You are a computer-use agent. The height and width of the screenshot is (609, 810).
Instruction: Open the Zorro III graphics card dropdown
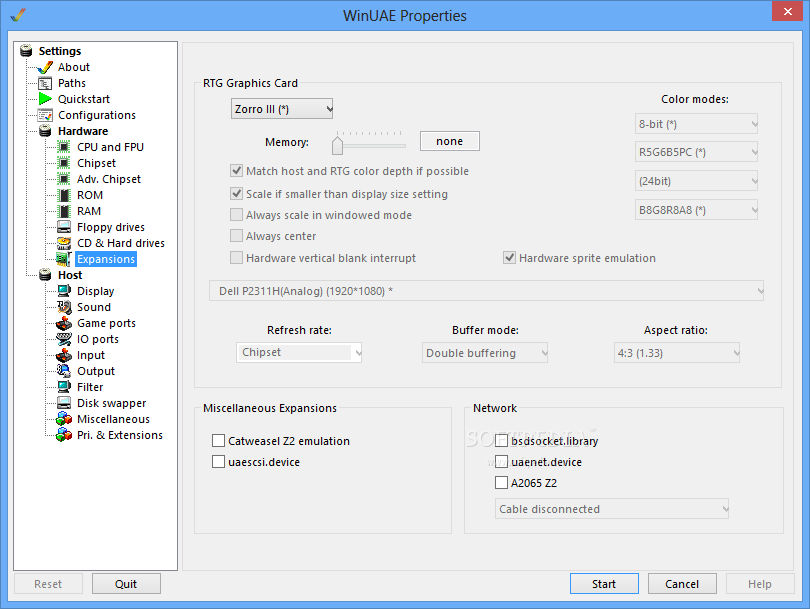[282, 109]
